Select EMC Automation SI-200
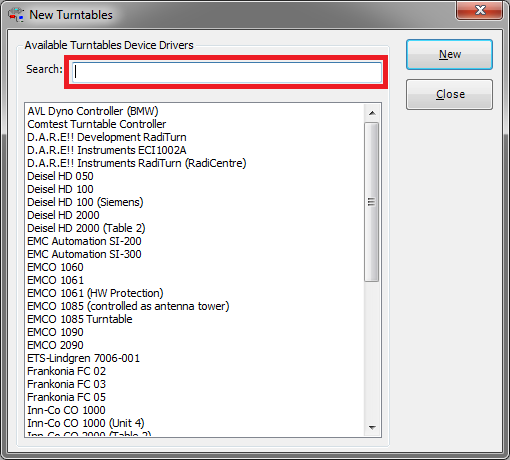The image size is (510, 460). point(84,241)
